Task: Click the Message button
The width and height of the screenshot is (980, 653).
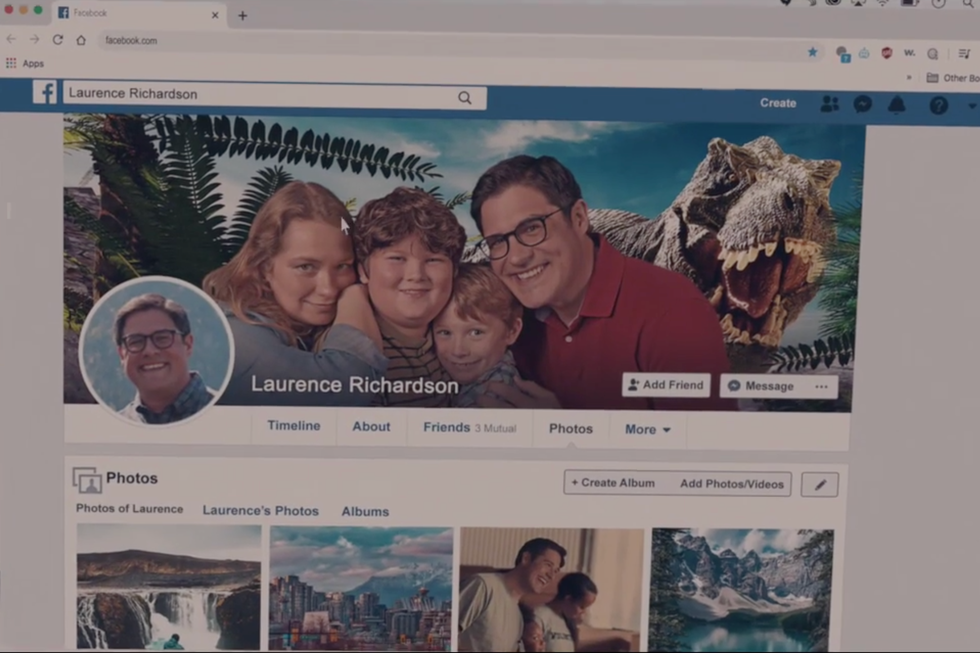Action: pos(761,386)
